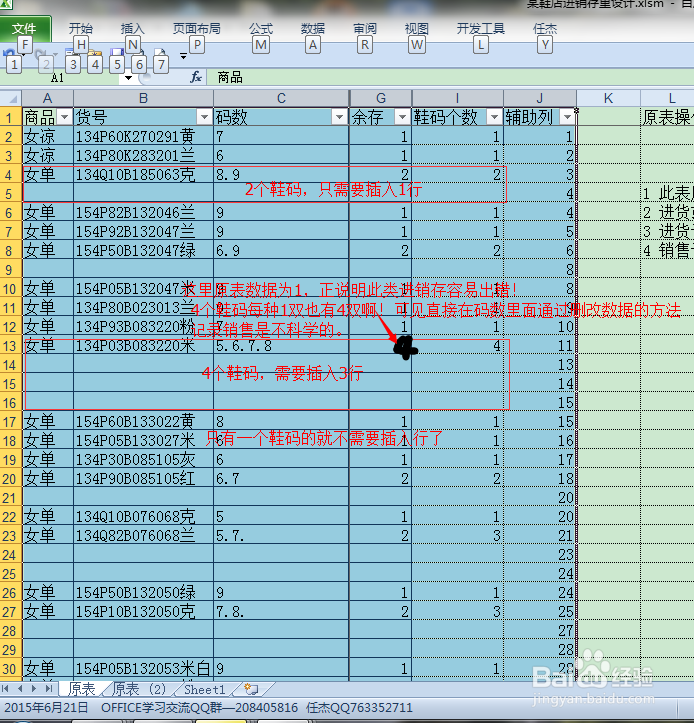The height and width of the screenshot is (723, 694).
Task: Open the filter dropdown on 码数 header
Action: [339, 118]
